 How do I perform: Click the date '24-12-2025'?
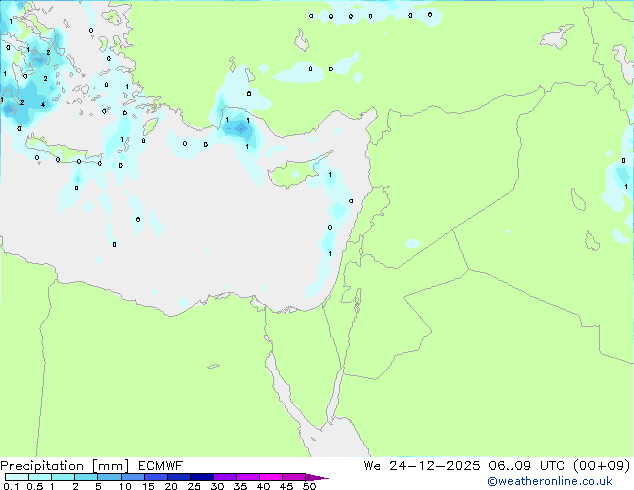tap(435, 466)
